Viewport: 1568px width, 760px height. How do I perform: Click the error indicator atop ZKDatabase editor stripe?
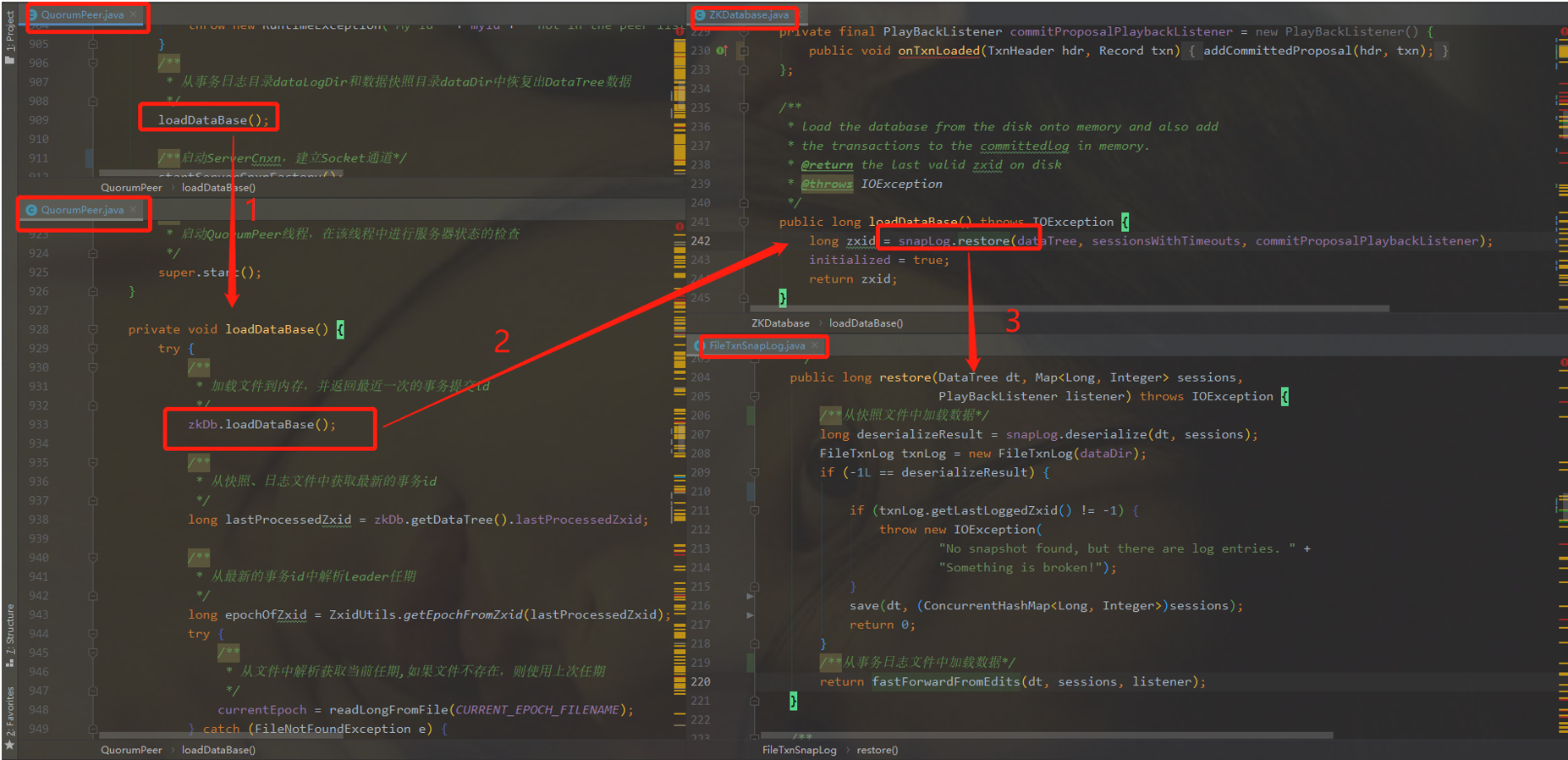1562,31
